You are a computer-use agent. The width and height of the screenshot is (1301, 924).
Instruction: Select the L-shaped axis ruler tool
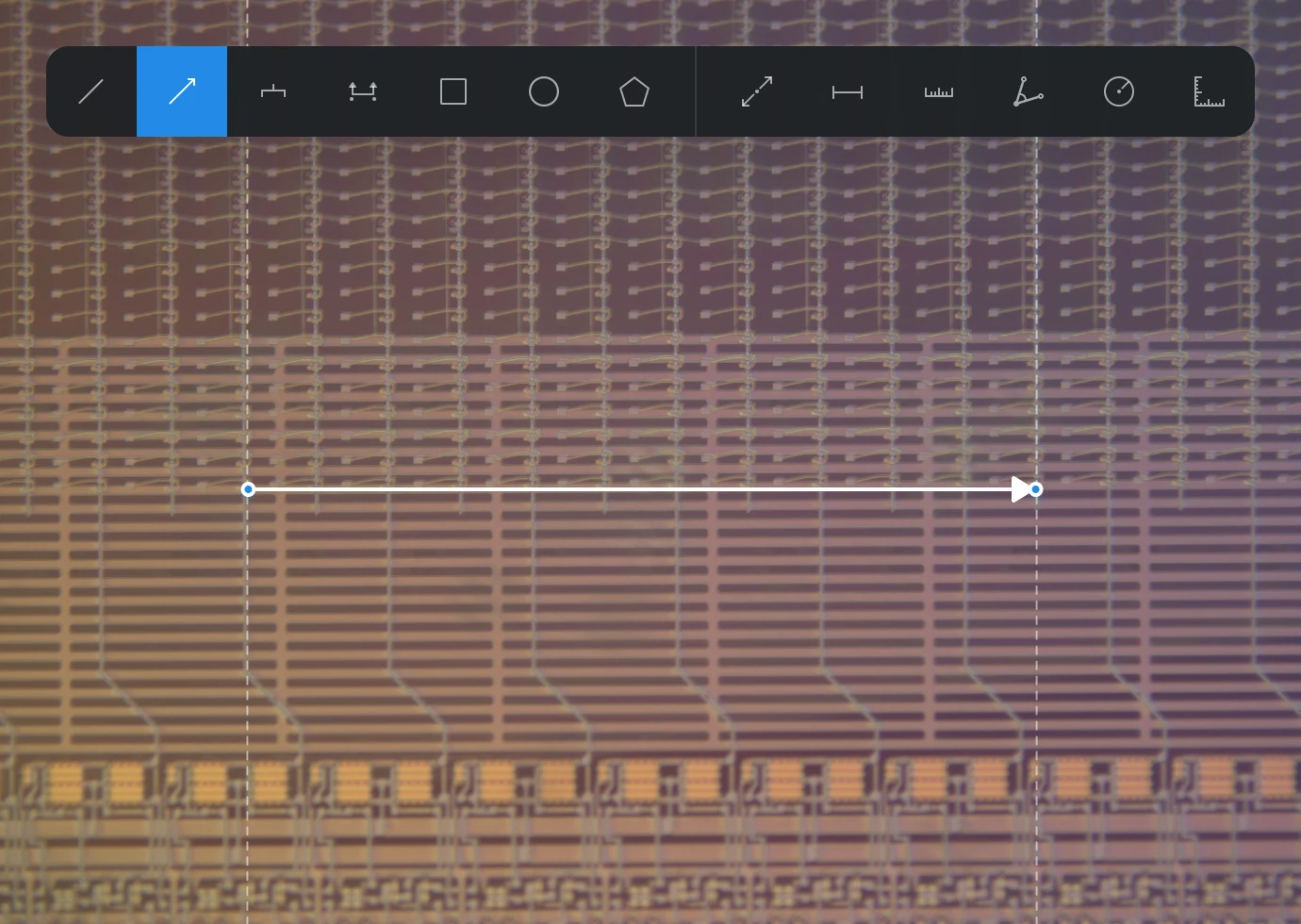coord(1210,91)
